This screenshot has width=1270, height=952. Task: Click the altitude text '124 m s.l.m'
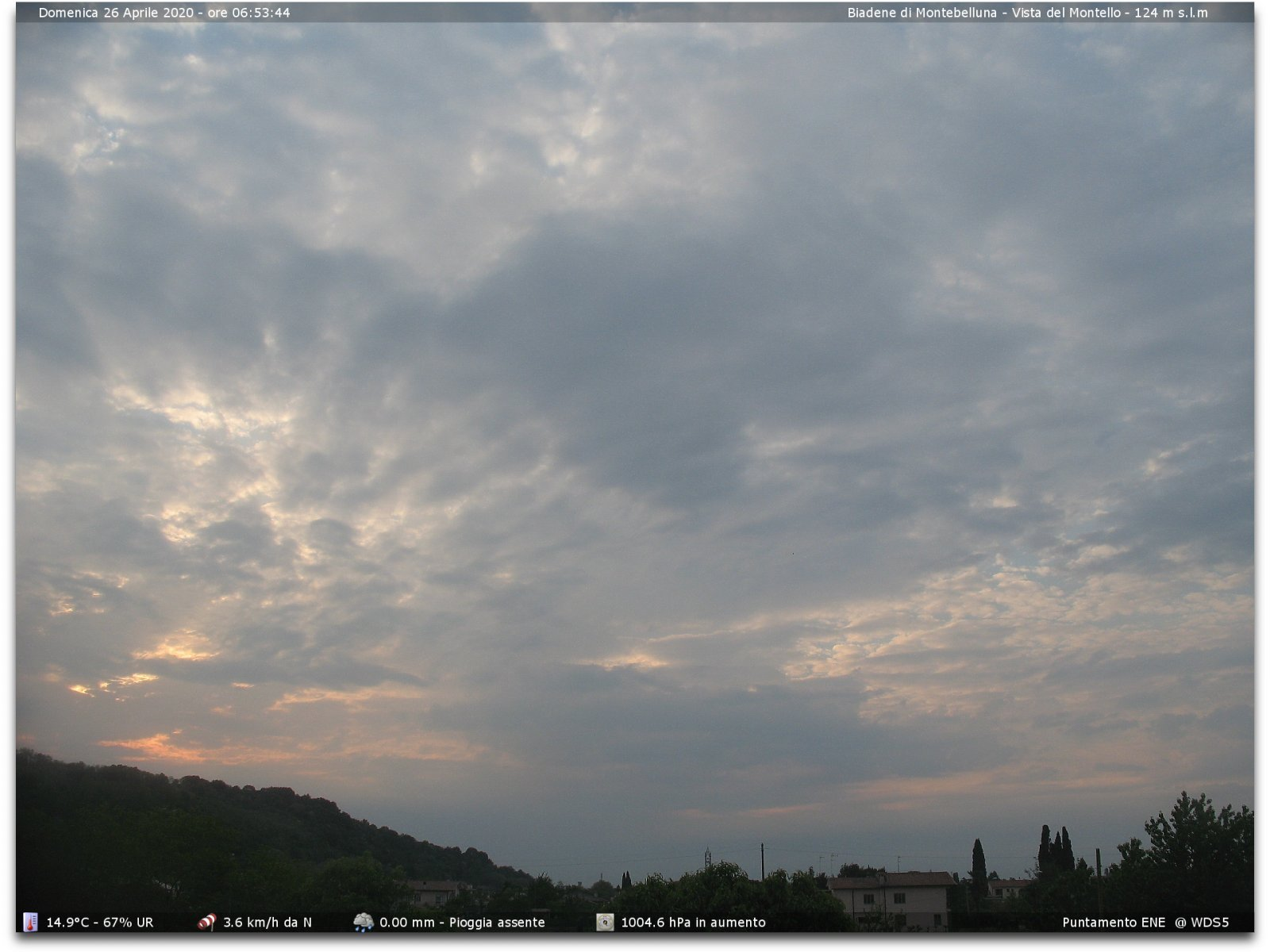click(x=1172, y=13)
